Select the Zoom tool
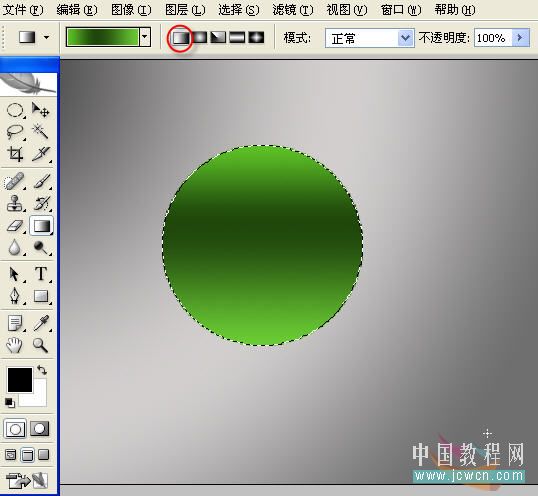538x496 pixels. [40, 345]
